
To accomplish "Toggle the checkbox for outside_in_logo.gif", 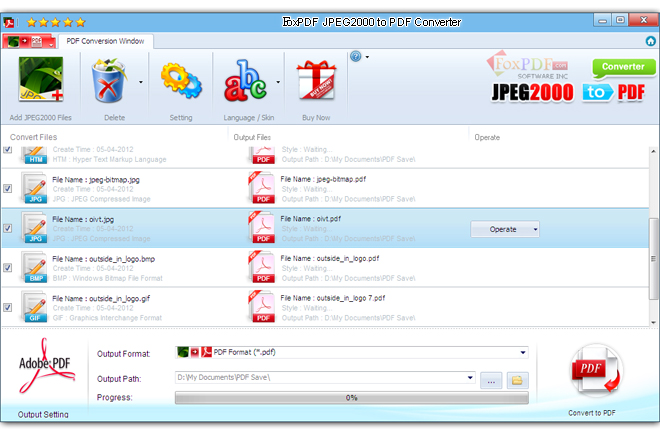I will coord(8,307).
